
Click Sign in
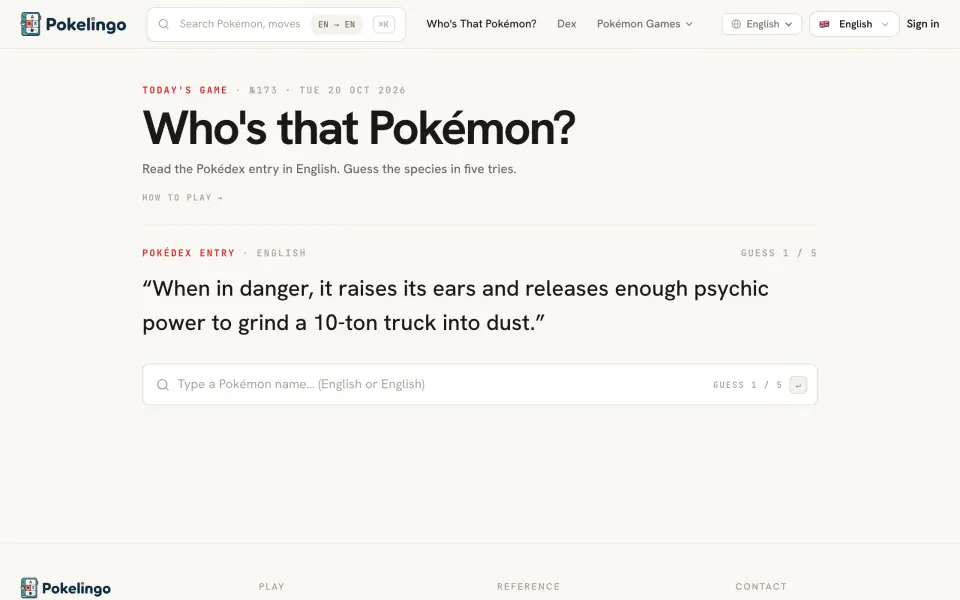click(x=923, y=24)
